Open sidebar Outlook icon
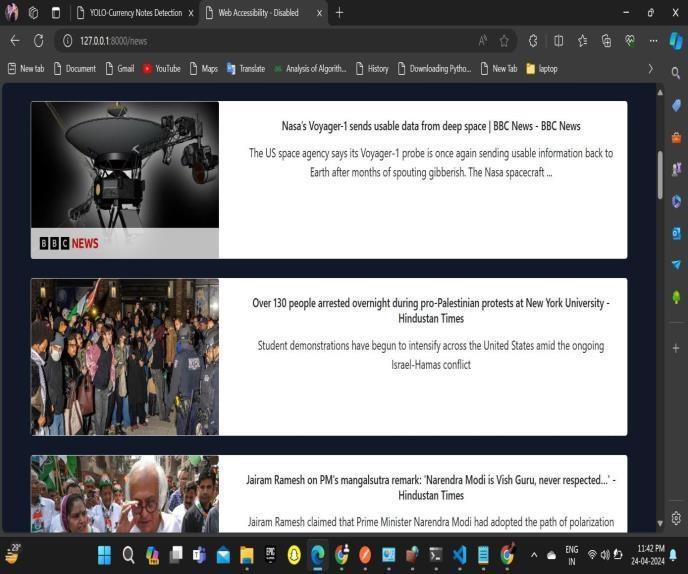Screen dimensions: 688x574 (x=676, y=233)
